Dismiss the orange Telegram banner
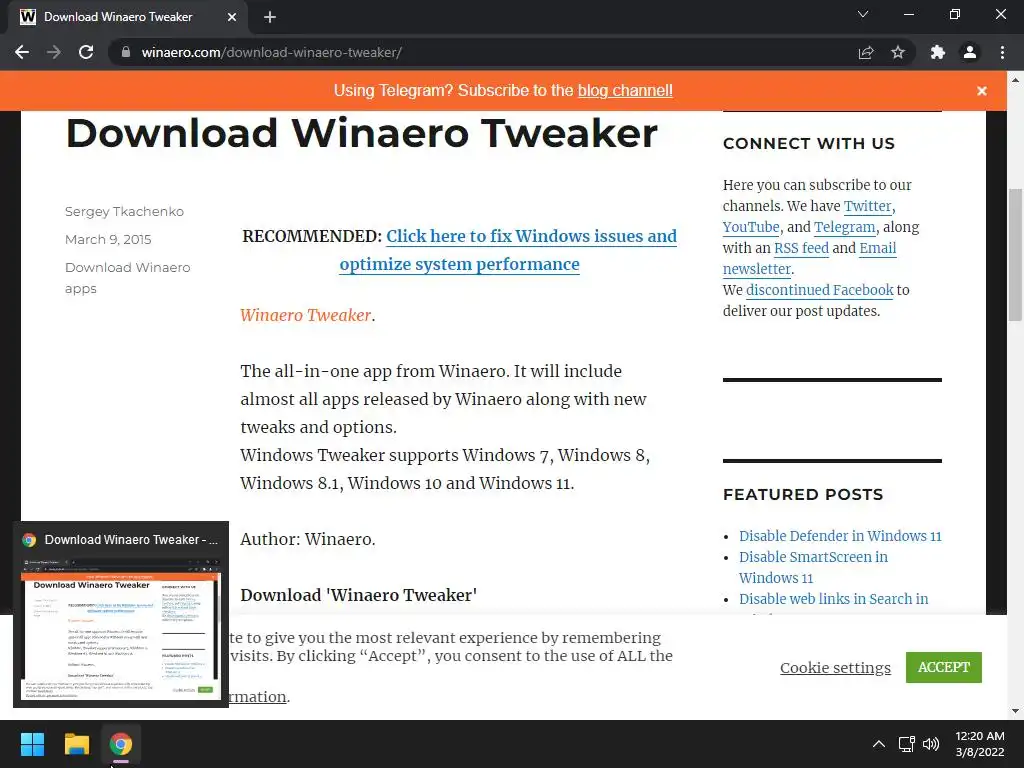Viewport: 1024px width, 768px height. (982, 91)
